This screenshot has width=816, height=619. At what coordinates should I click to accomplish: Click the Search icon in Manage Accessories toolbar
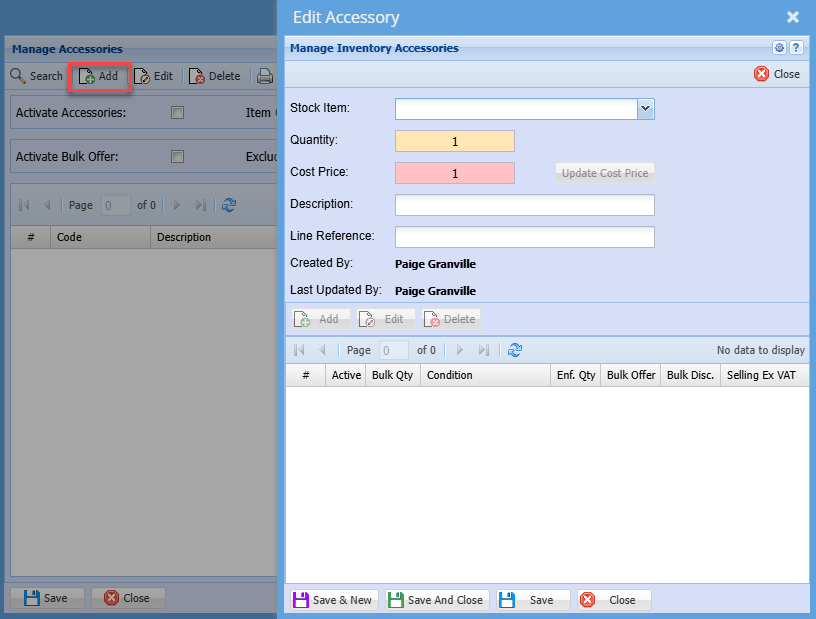coord(18,76)
